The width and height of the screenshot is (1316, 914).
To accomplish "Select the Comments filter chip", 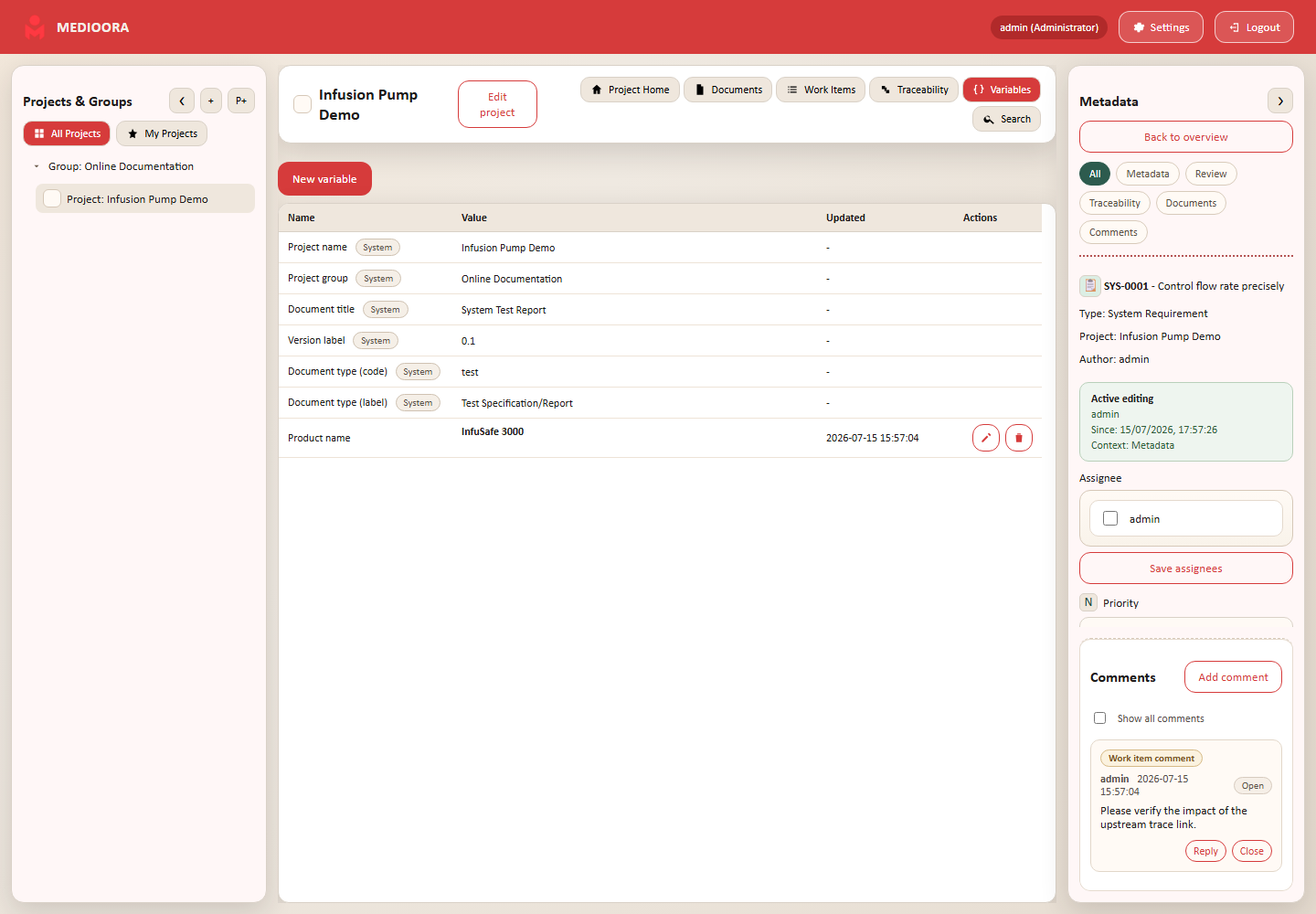I will [1113, 232].
